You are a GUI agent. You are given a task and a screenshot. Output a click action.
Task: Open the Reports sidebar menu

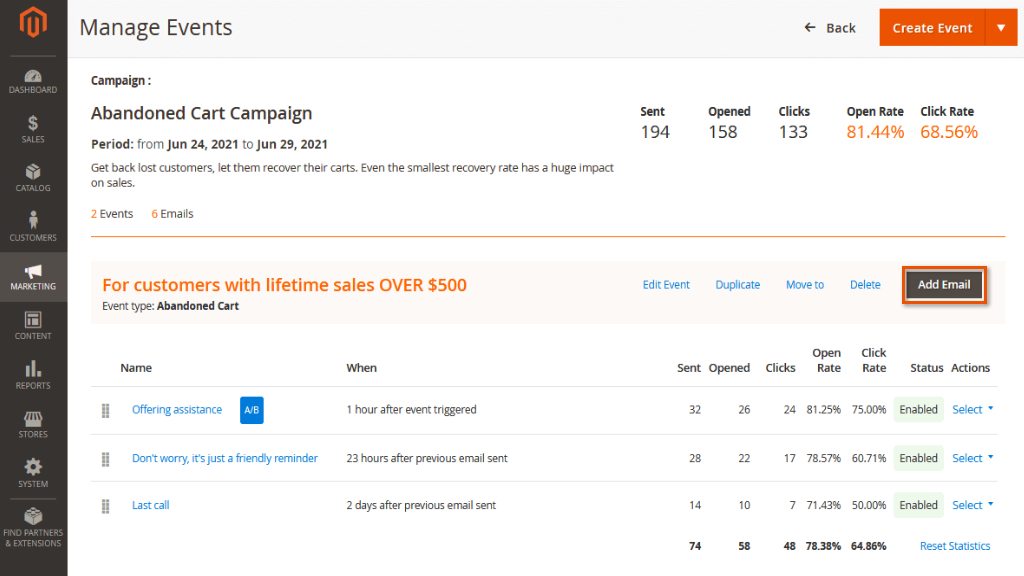pyautogui.click(x=33, y=376)
